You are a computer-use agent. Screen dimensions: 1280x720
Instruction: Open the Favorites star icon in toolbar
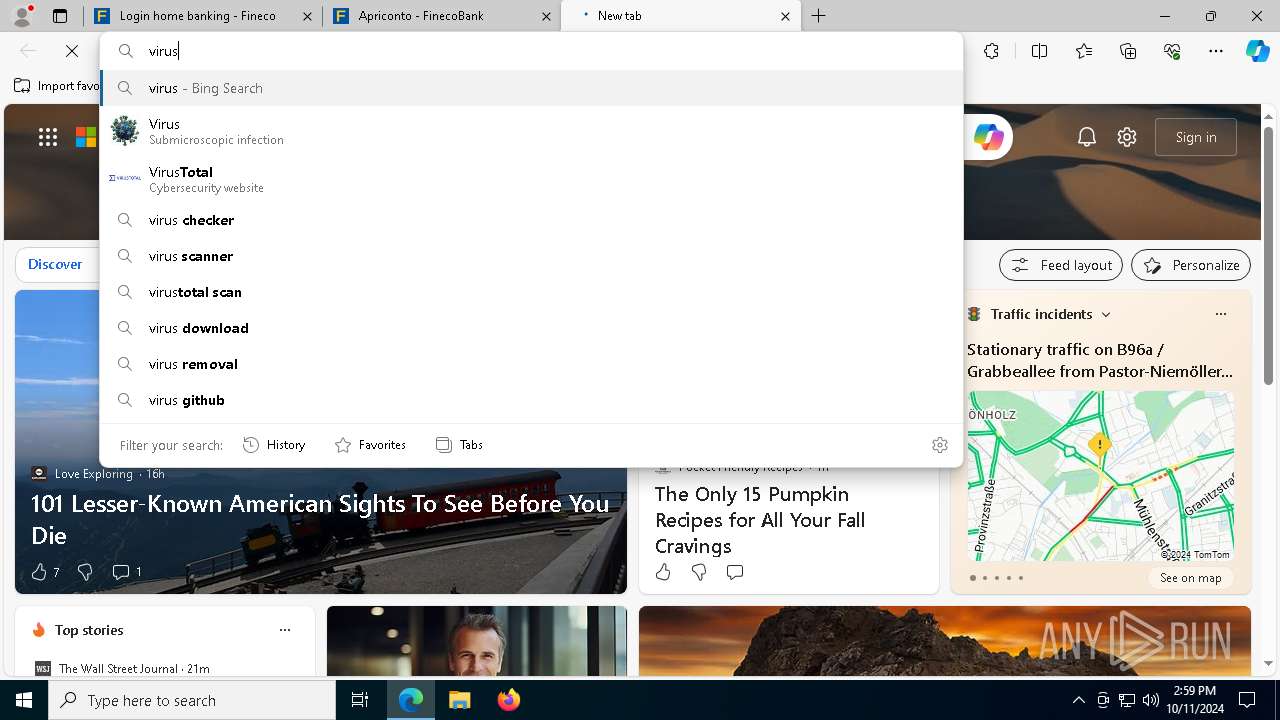point(1084,51)
